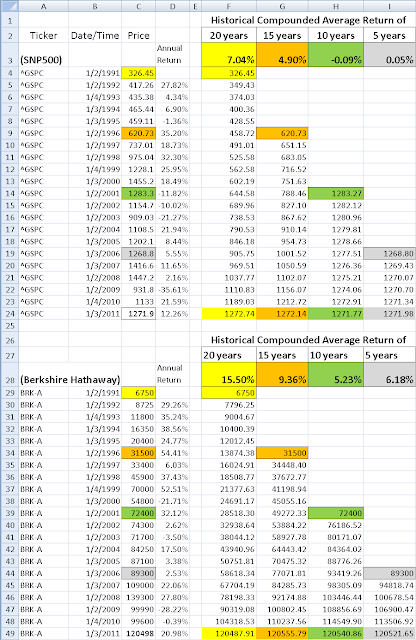Select the (SNP500) label cell
416x640 pixels.
[43, 55]
